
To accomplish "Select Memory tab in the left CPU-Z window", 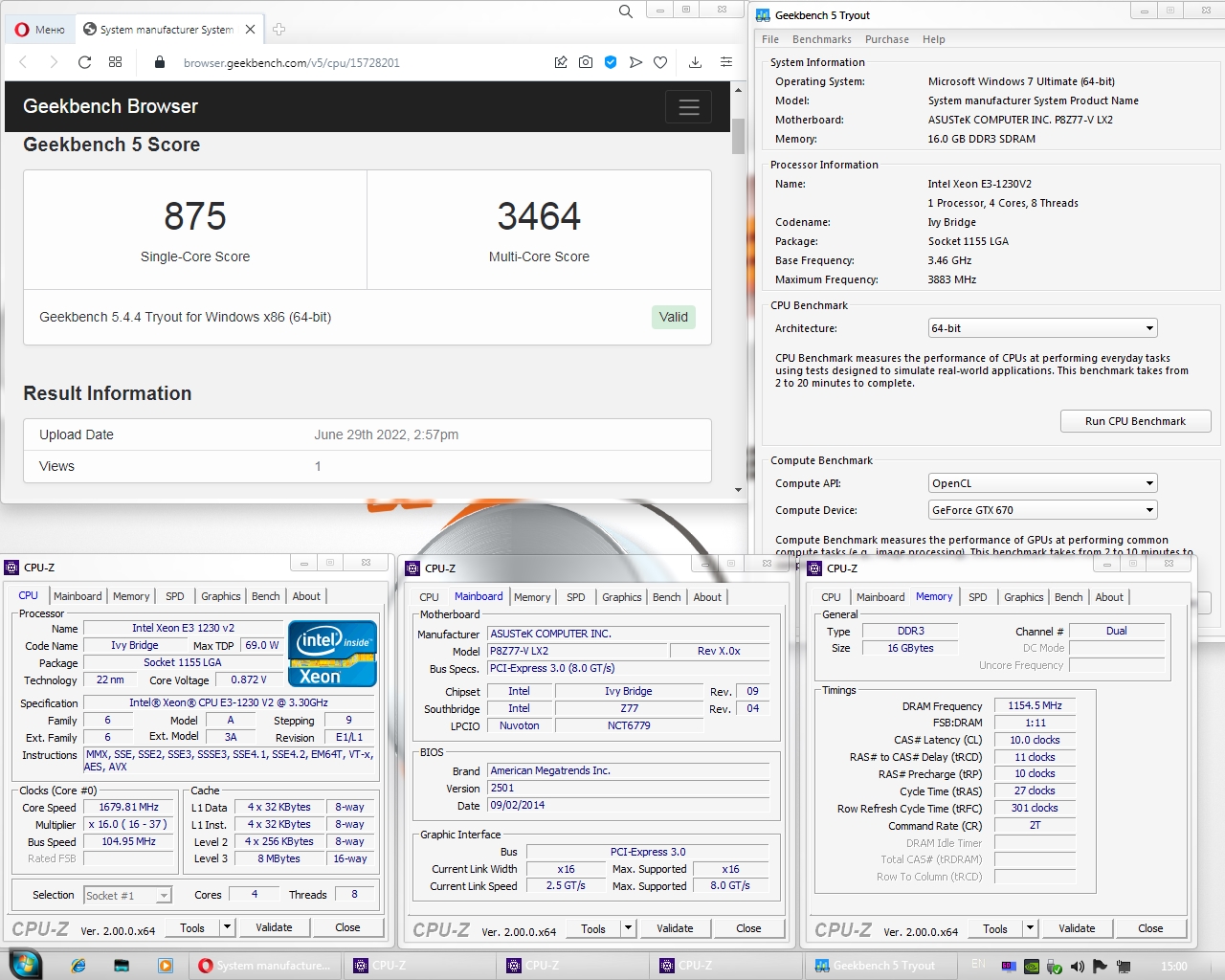I will click(x=131, y=596).
